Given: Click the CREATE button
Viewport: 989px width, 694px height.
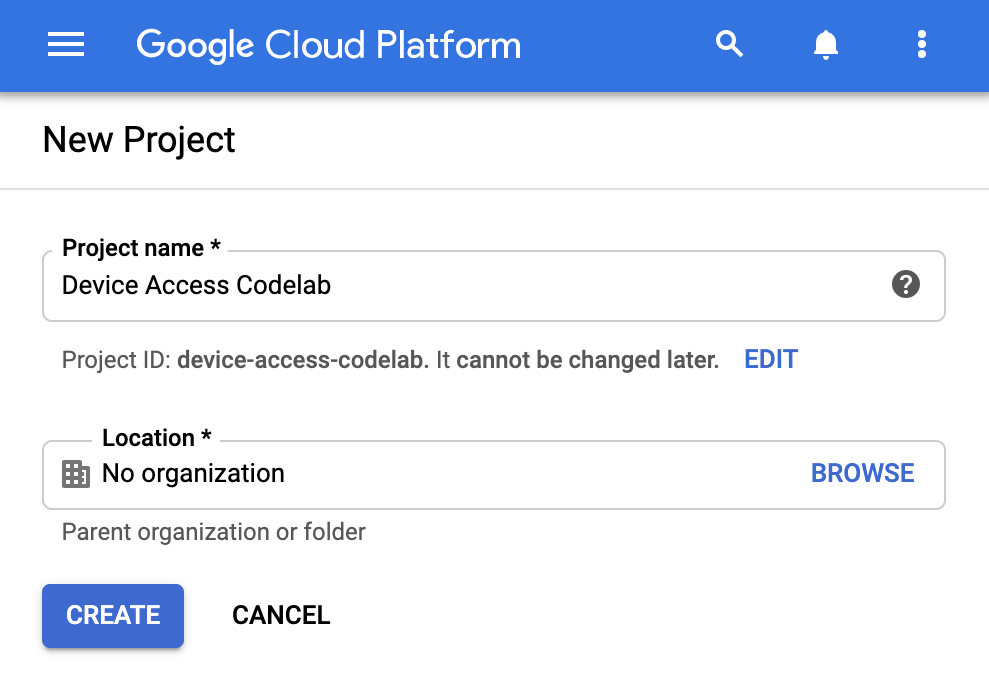Looking at the screenshot, I should point(112,615).
